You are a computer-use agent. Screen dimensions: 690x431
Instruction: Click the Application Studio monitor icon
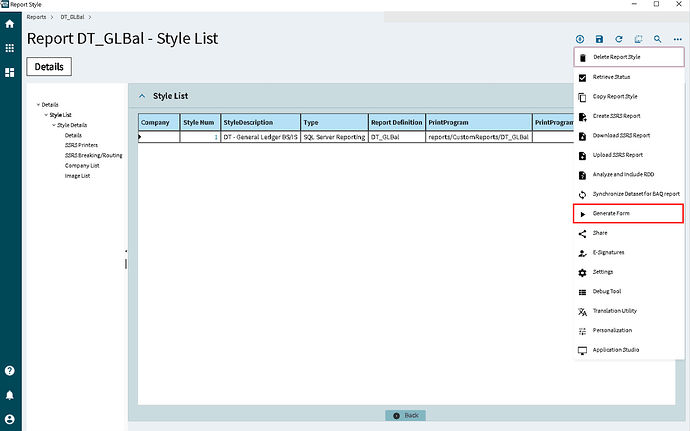tap(582, 351)
